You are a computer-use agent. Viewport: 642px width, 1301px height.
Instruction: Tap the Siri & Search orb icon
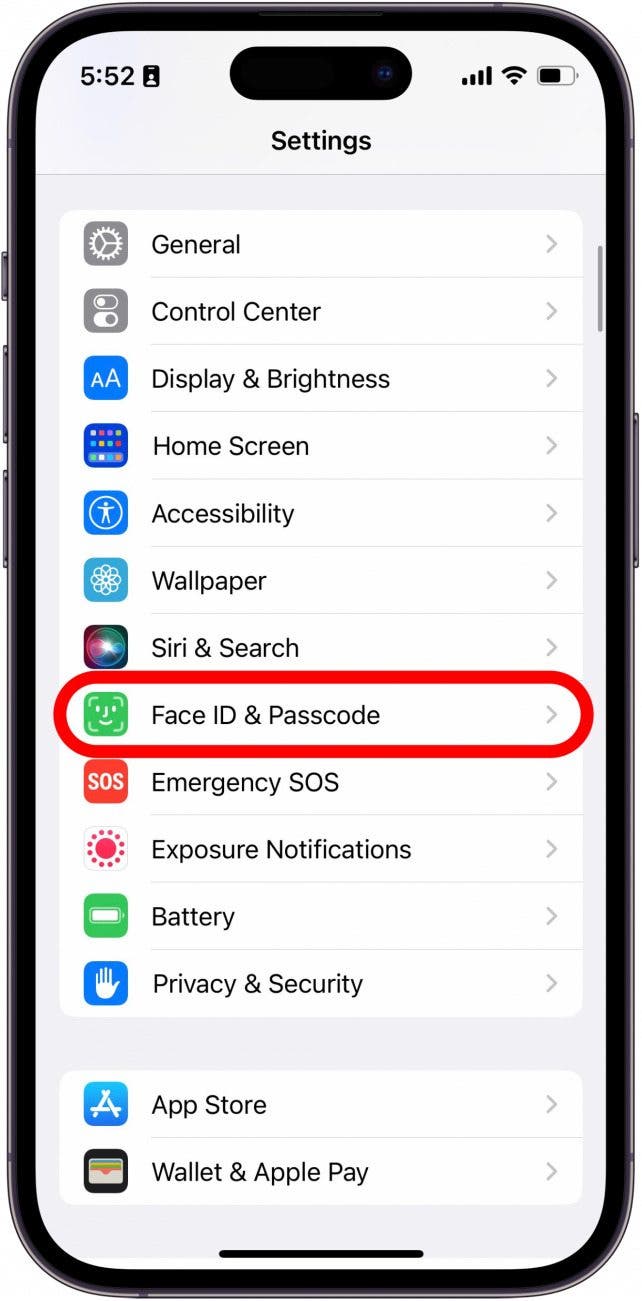click(x=105, y=647)
